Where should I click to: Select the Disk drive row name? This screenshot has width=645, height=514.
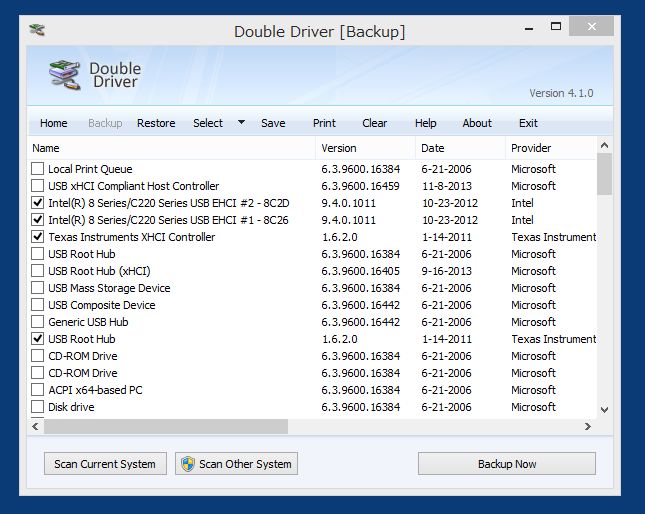tap(71, 407)
